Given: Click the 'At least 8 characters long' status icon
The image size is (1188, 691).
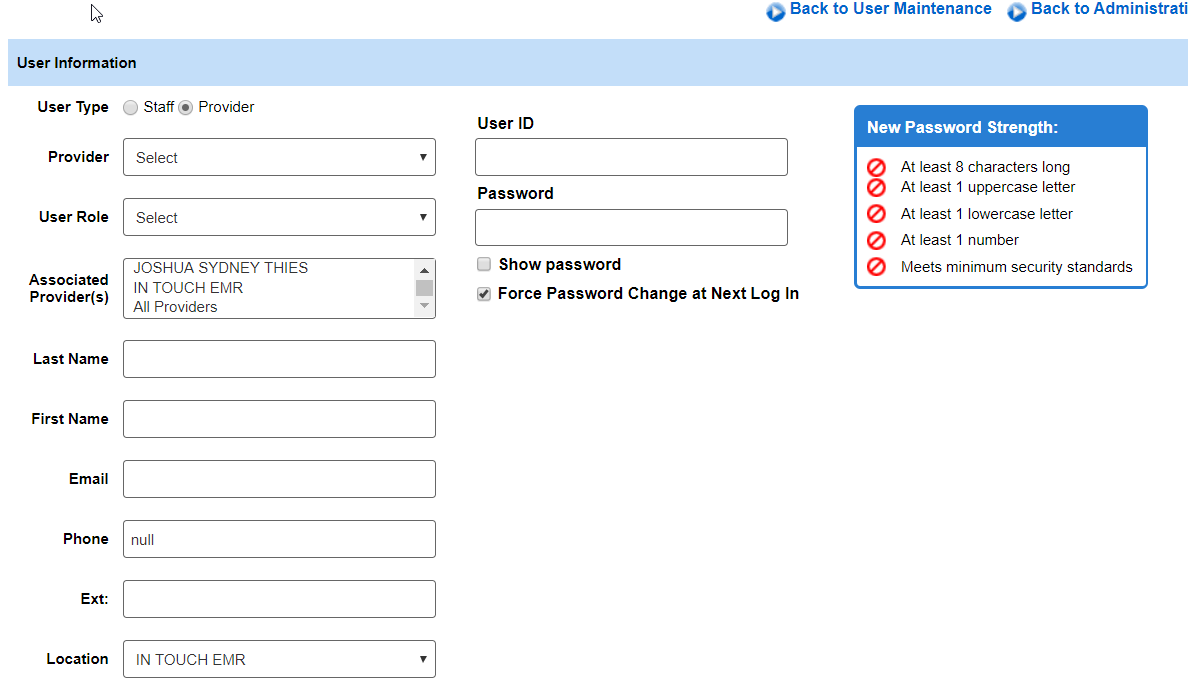Looking at the screenshot, I should [876, 168].
